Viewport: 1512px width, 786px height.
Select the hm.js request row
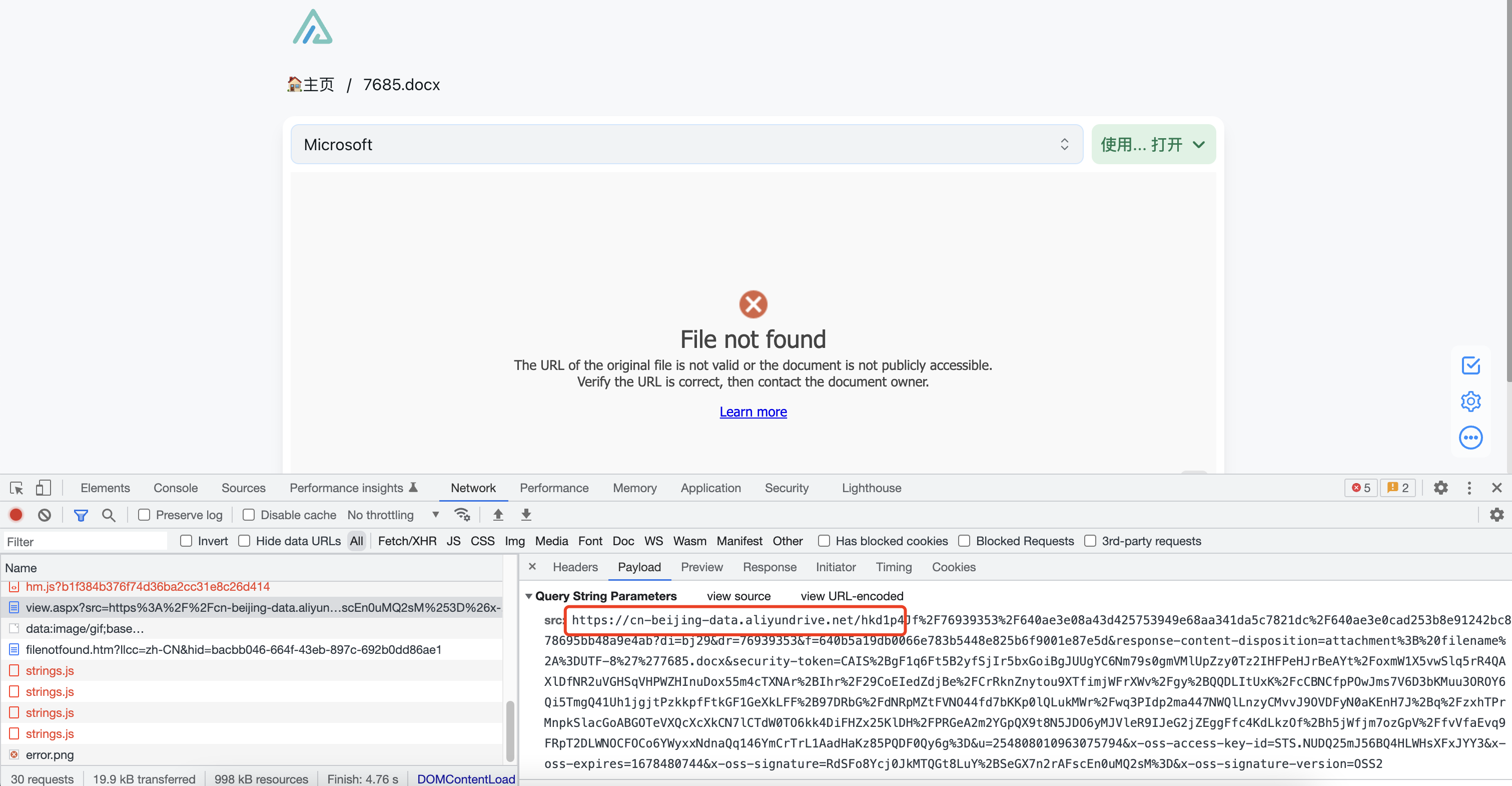252,586
